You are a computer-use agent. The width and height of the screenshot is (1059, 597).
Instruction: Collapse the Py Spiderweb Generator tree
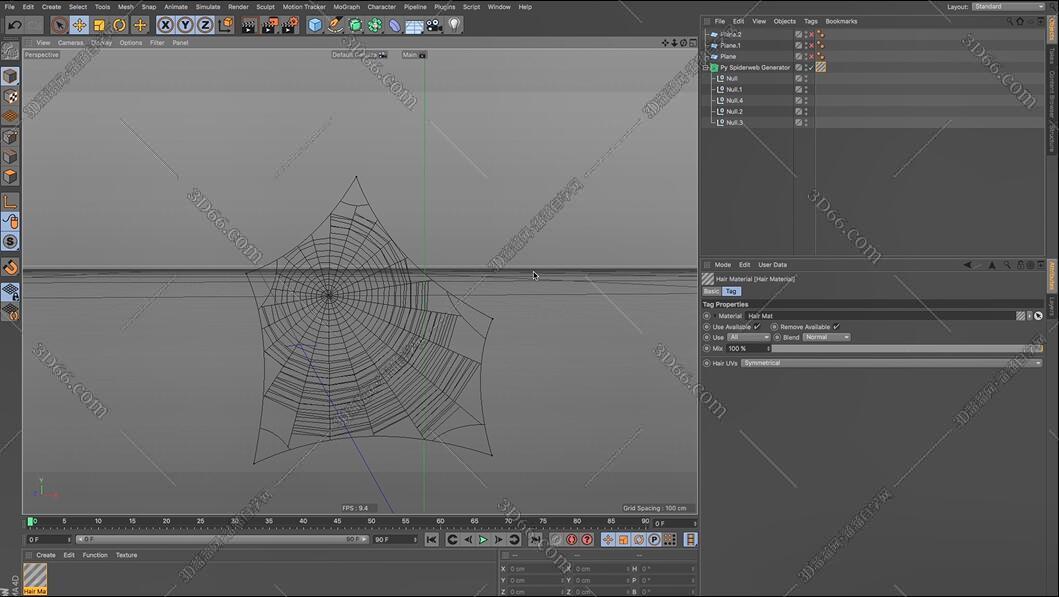coord(706,68)
